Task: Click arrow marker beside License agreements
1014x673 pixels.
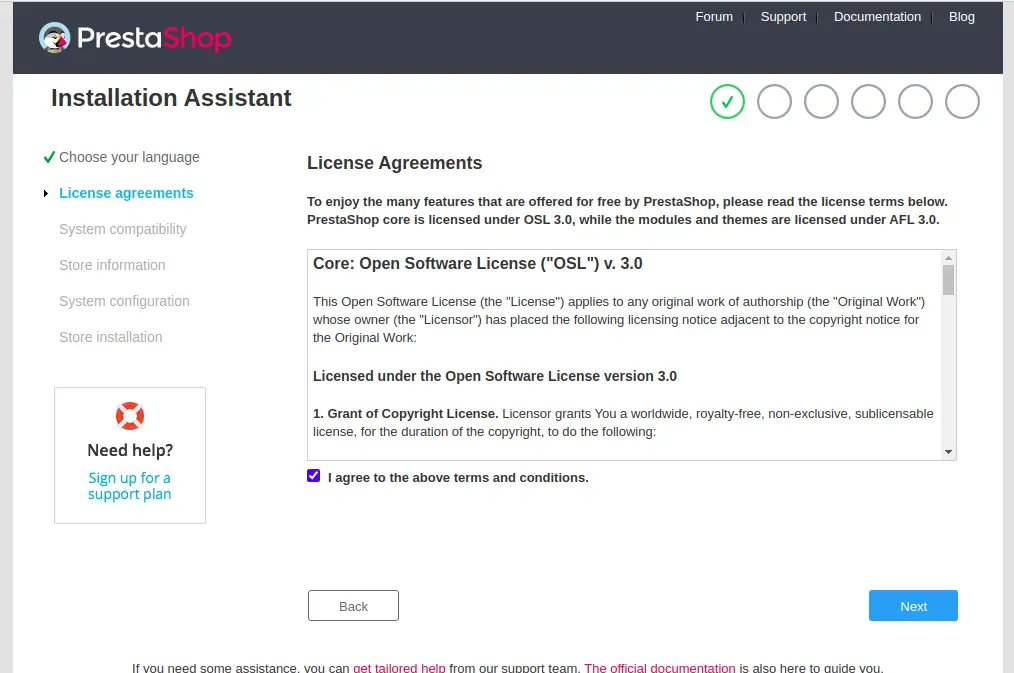Action: pos(46,193)
